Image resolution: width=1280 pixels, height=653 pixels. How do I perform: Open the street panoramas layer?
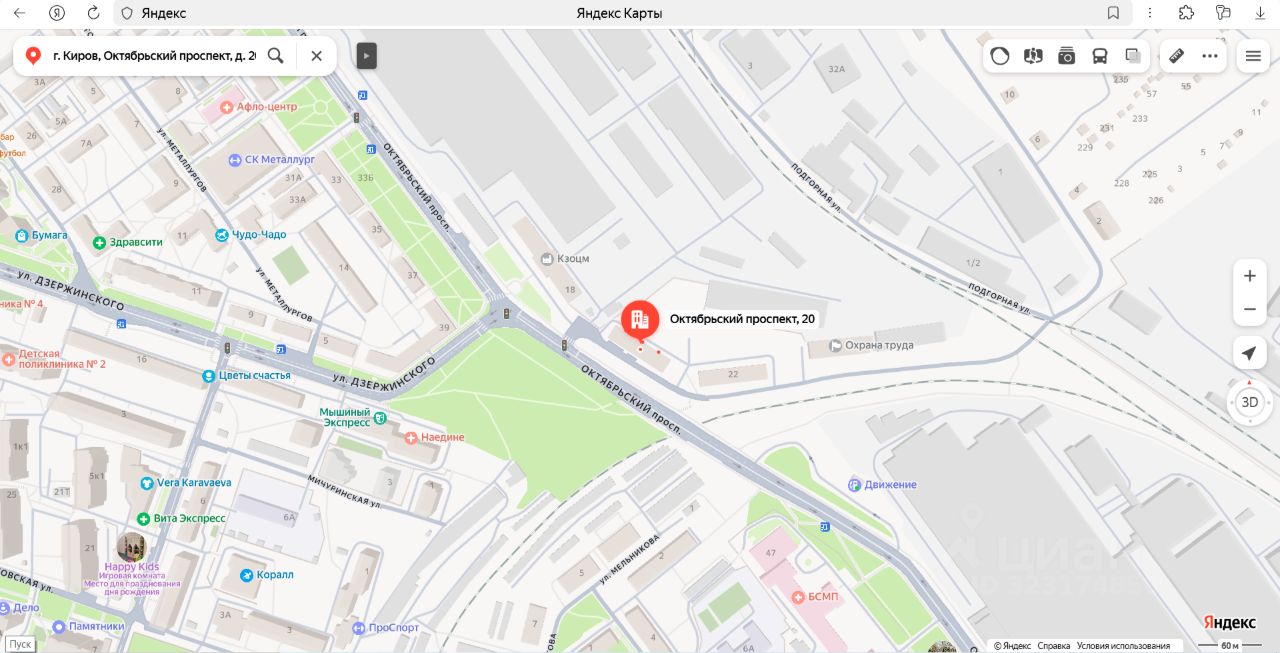point(1033,56)
